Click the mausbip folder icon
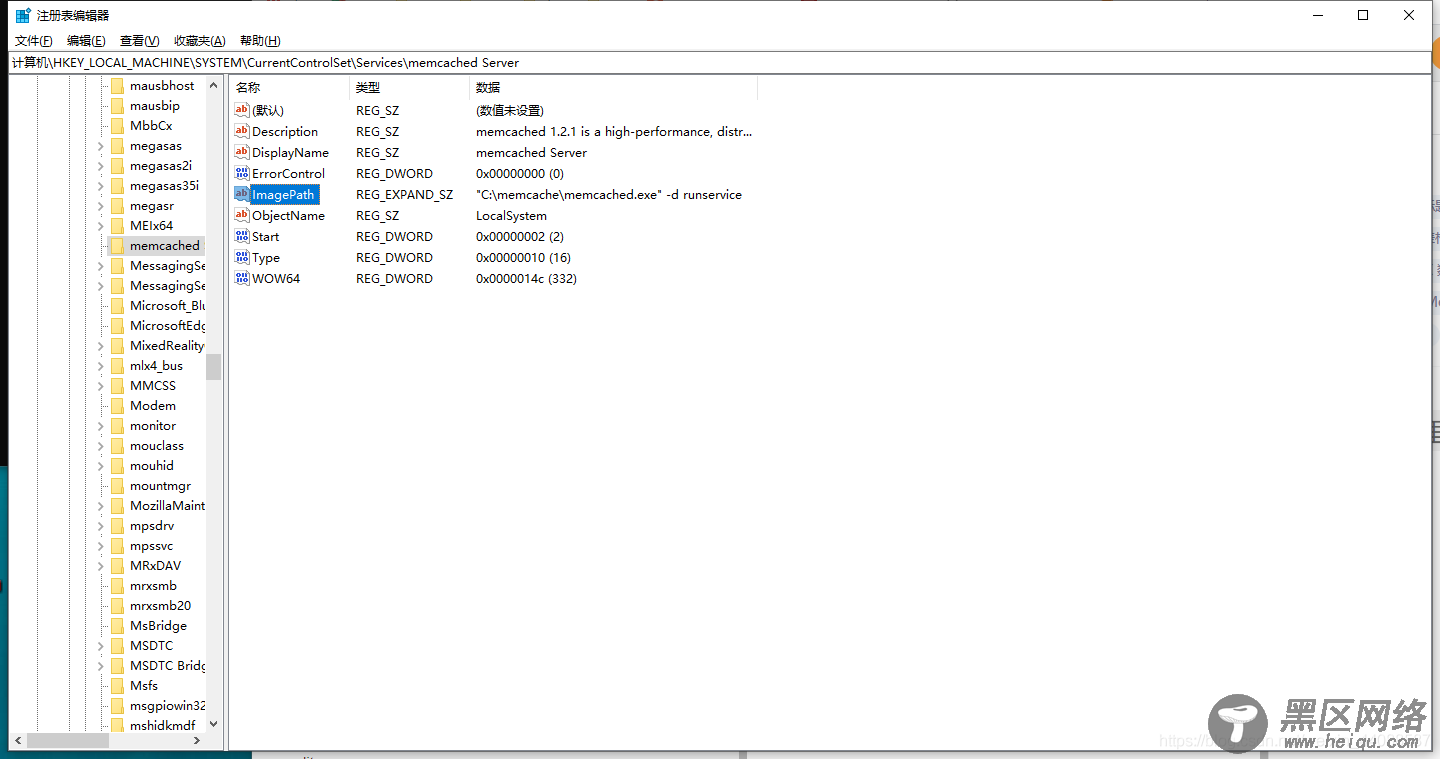This screenshot has height=759, width=1440. click(x=117, y=106)
